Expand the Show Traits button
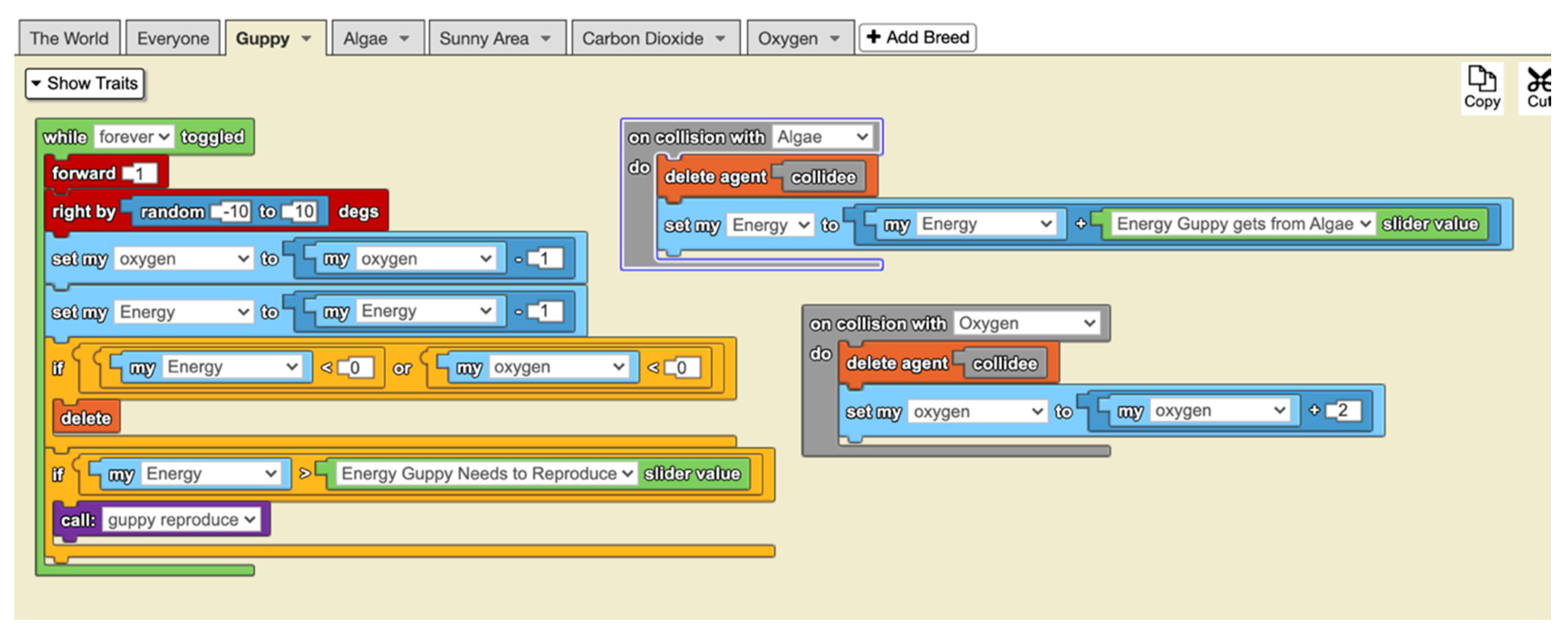 85,83
